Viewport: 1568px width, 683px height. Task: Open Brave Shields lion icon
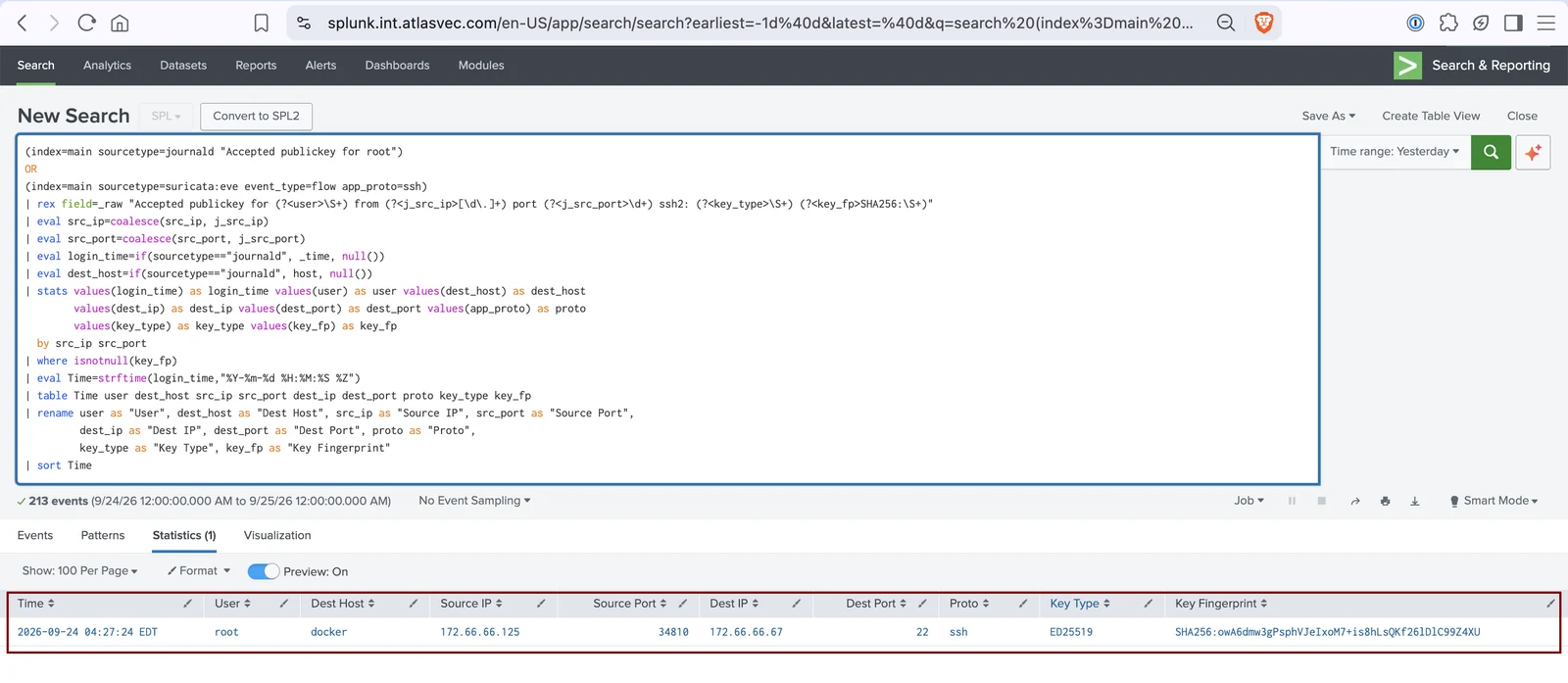click(1264, 23)
